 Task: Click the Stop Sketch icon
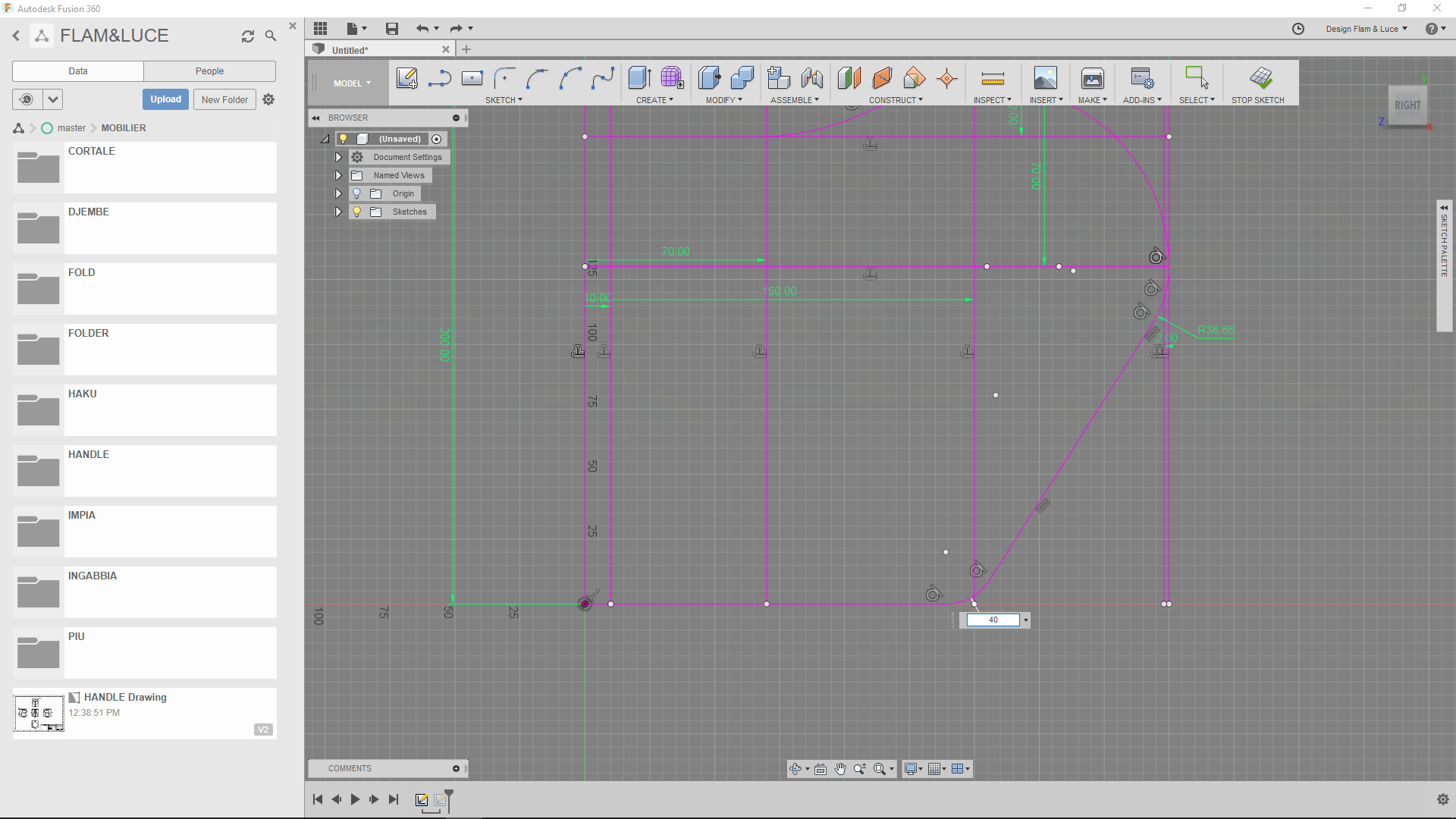[1260, 78]
